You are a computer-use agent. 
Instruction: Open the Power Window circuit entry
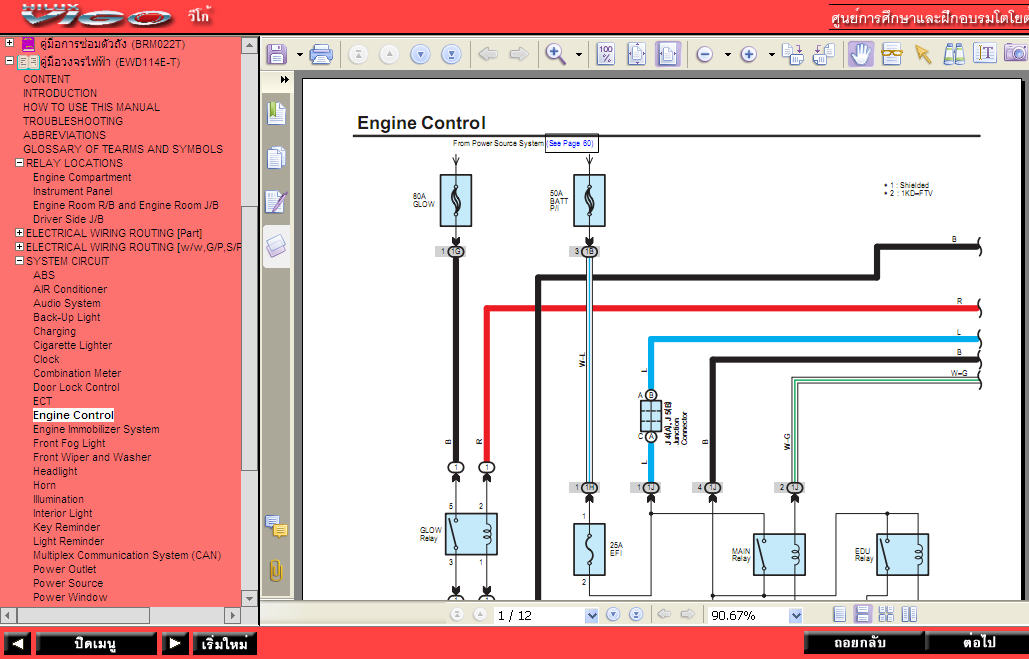click(70, 597)
